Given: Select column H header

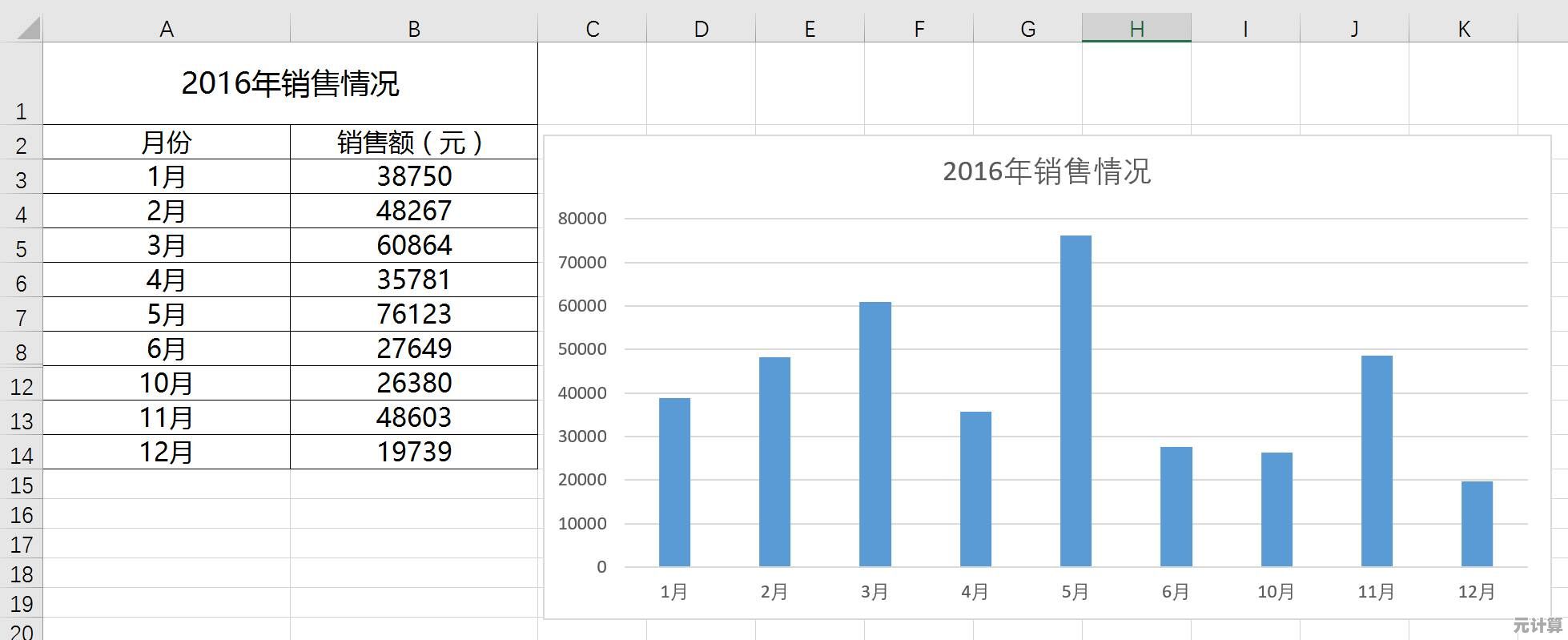Looking at the screenshot, I should [x=1136, y=30].
